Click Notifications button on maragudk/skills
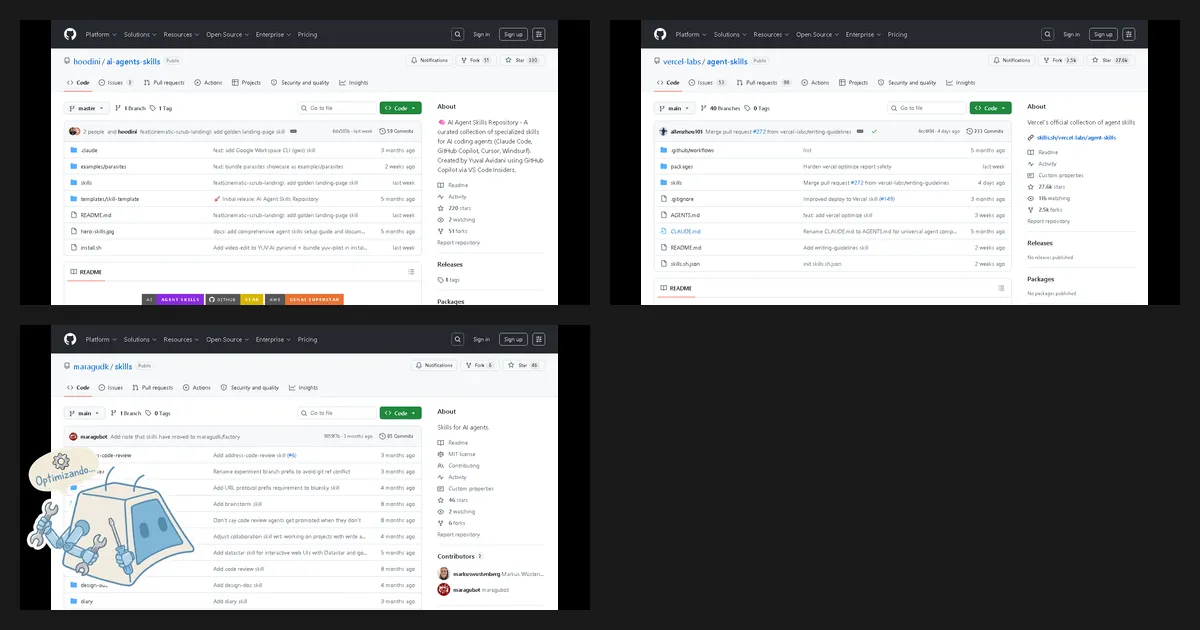The width and height of the screenshot is (1200, 630). pos(432,365)
